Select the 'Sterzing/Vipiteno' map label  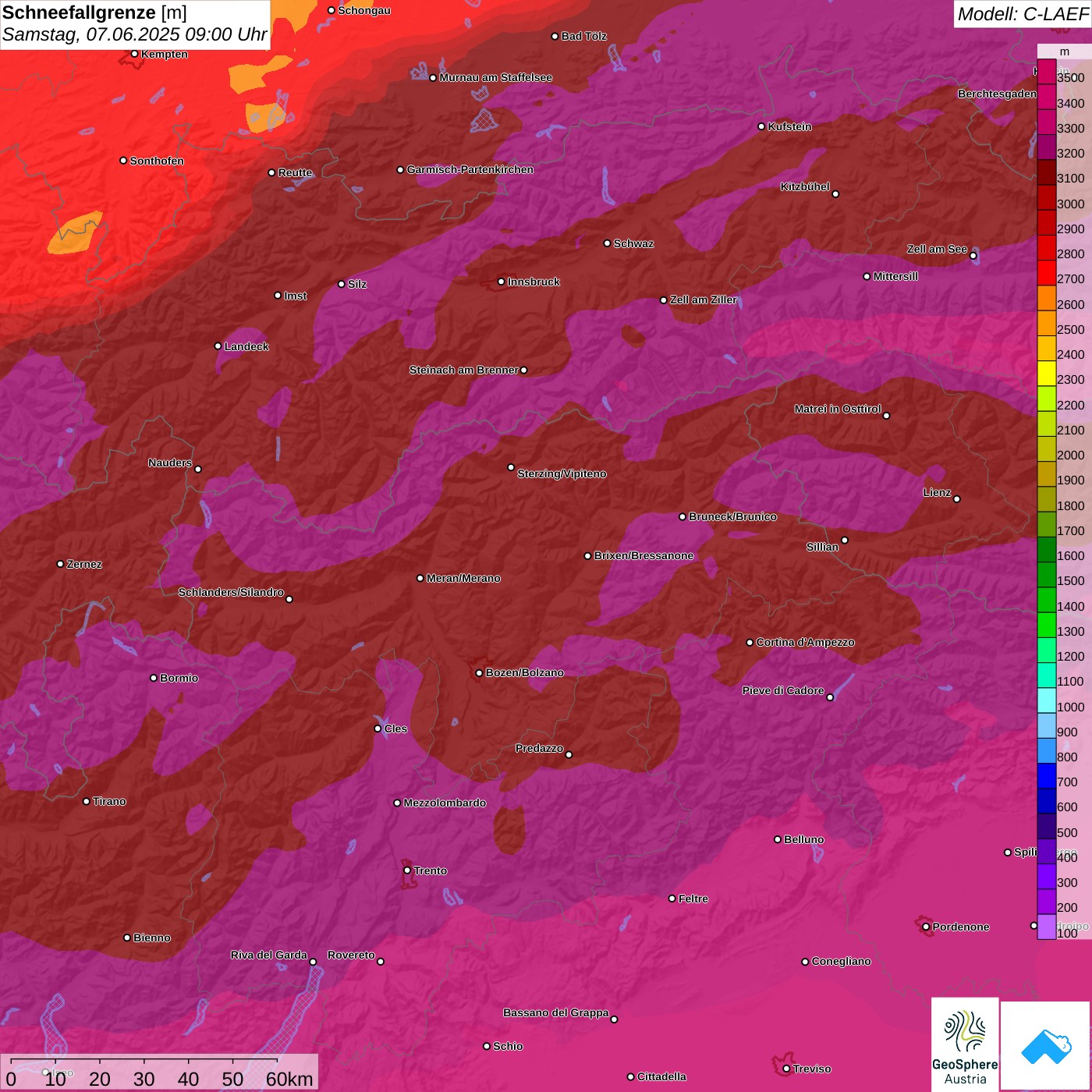click(562, 473)
